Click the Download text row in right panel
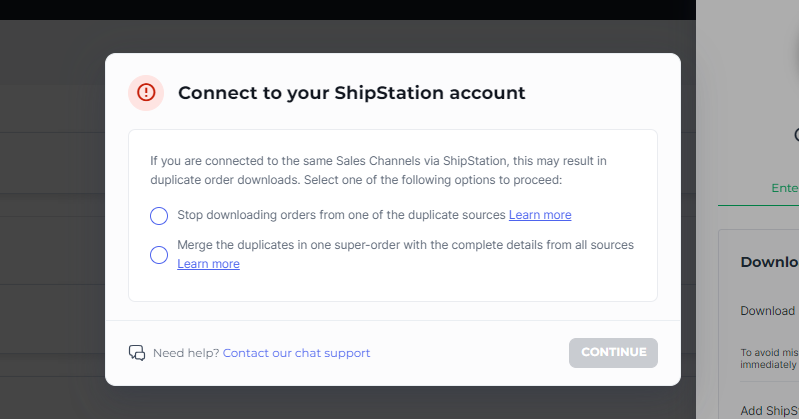Viewport: 799px width, 419px height. click(768, 310)
